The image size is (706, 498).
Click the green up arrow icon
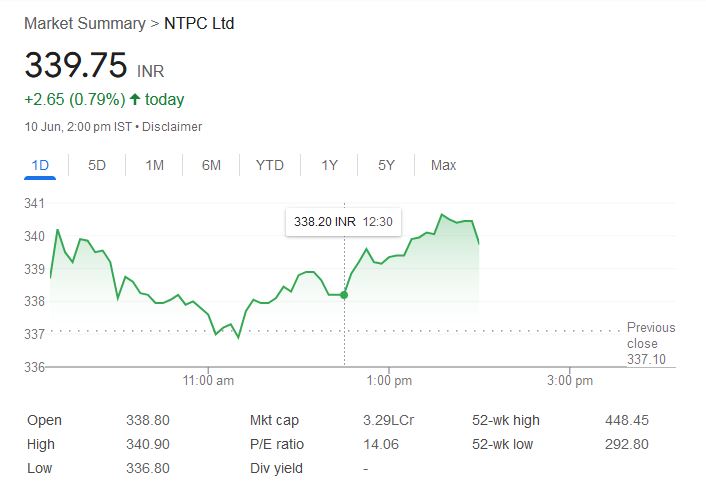(135, 99)
